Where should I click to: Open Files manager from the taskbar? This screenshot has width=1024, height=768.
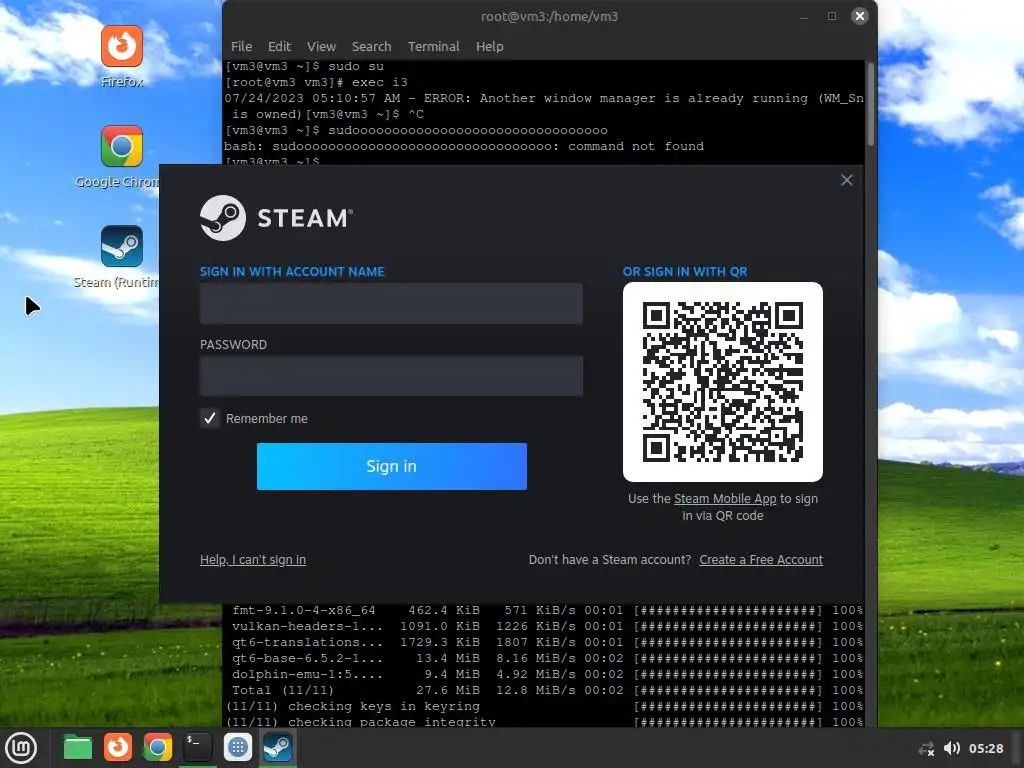(x=77, y=748)
